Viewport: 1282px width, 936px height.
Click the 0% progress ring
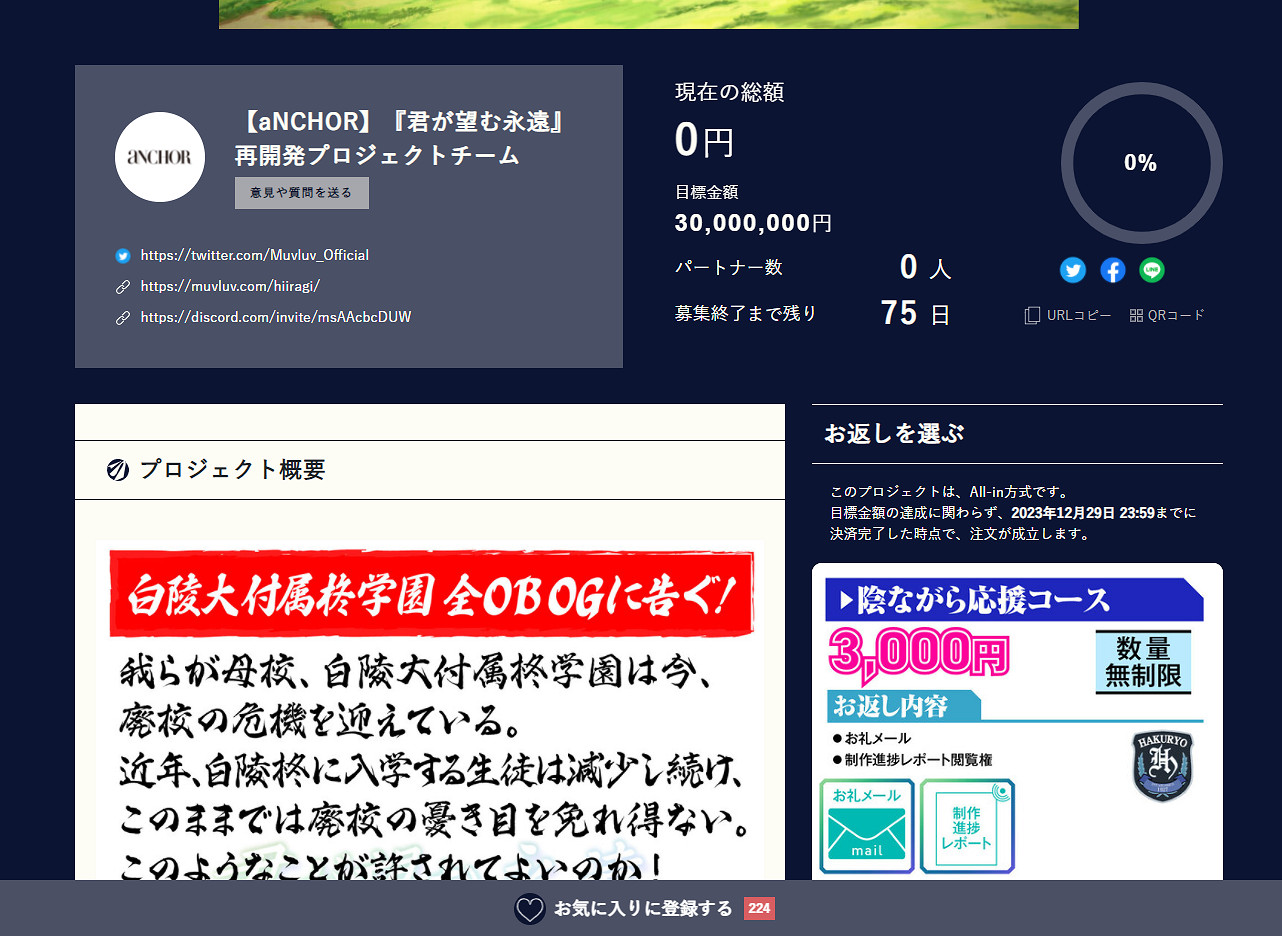tap(1140, 163)
